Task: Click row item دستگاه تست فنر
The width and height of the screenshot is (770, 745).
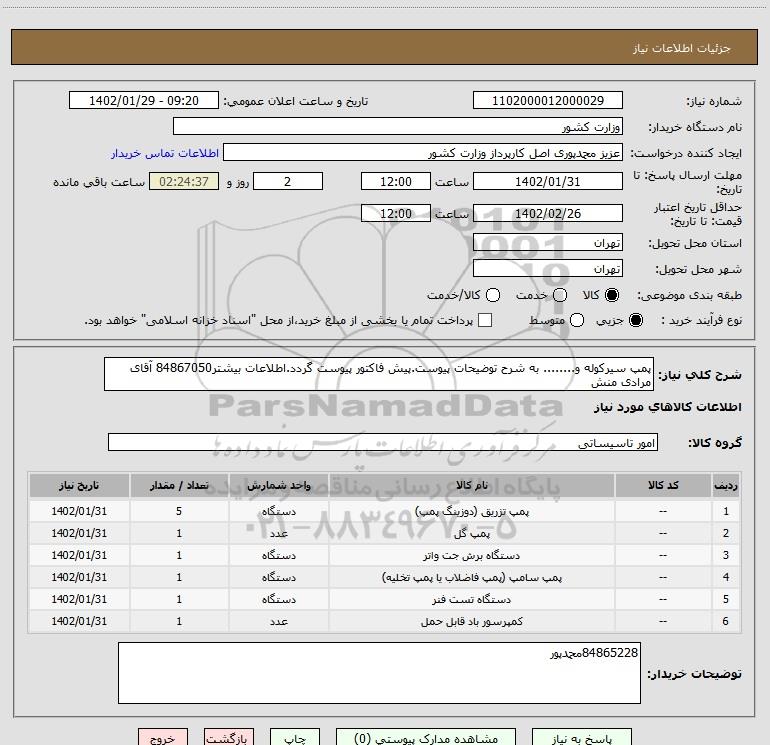Action: pos(471,599)
